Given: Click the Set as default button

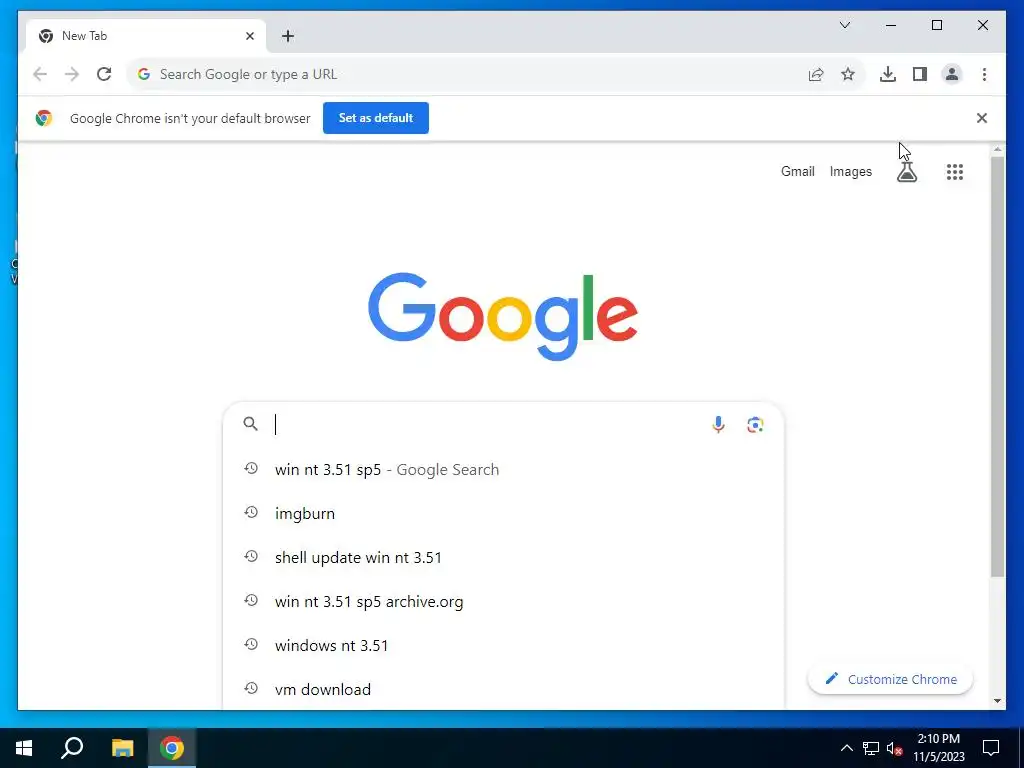Looking at the screenshot, I should (376, 118).
